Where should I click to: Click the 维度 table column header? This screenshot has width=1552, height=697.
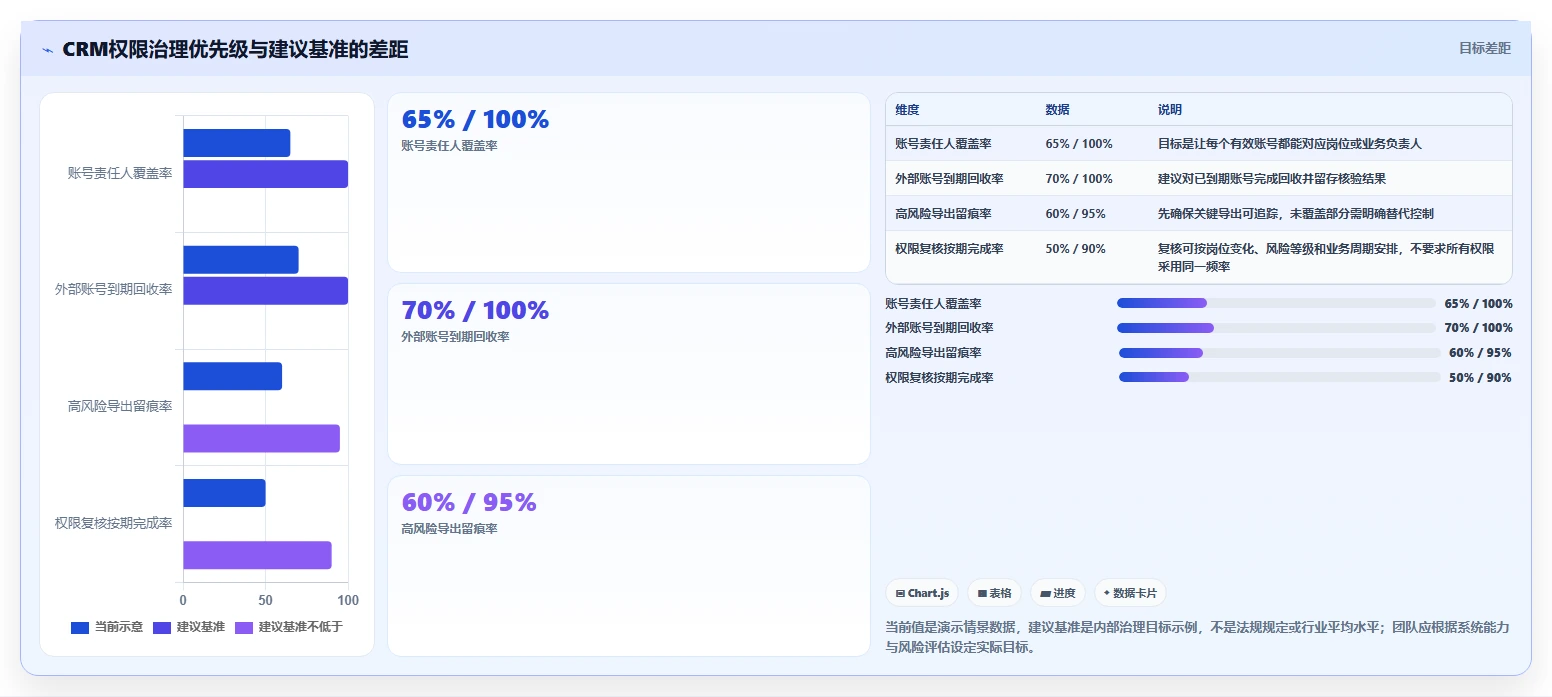click(907, 110)
